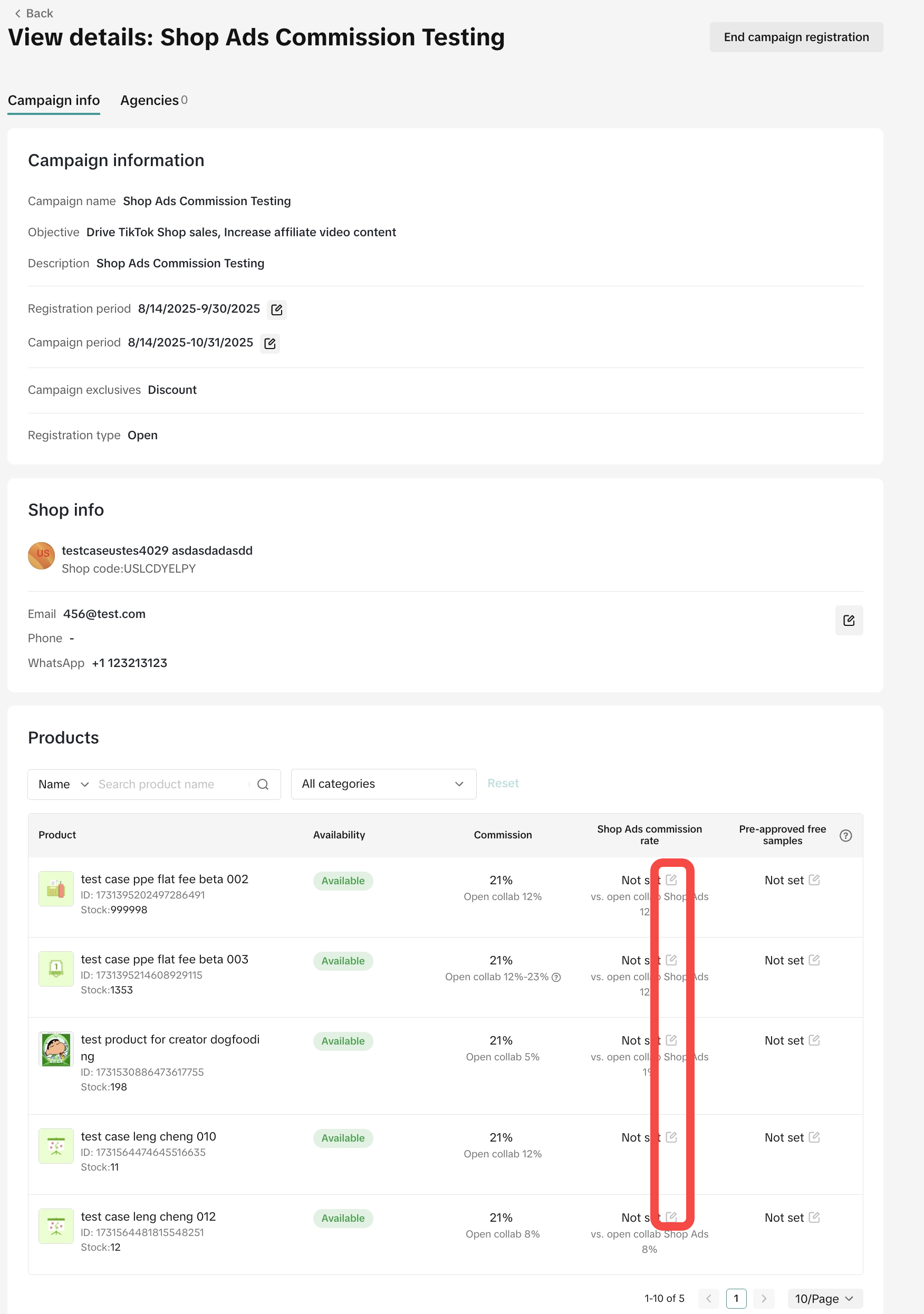924x1314 pixels.
Task: Edit Shop Ads commission for leng cheng 010
Action: [x=671, y=1137]
